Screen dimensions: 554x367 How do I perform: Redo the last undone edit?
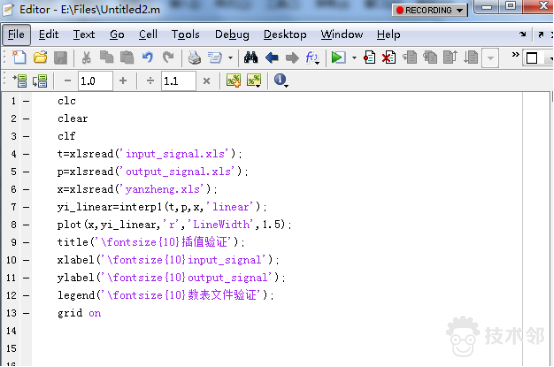[168, 57]
